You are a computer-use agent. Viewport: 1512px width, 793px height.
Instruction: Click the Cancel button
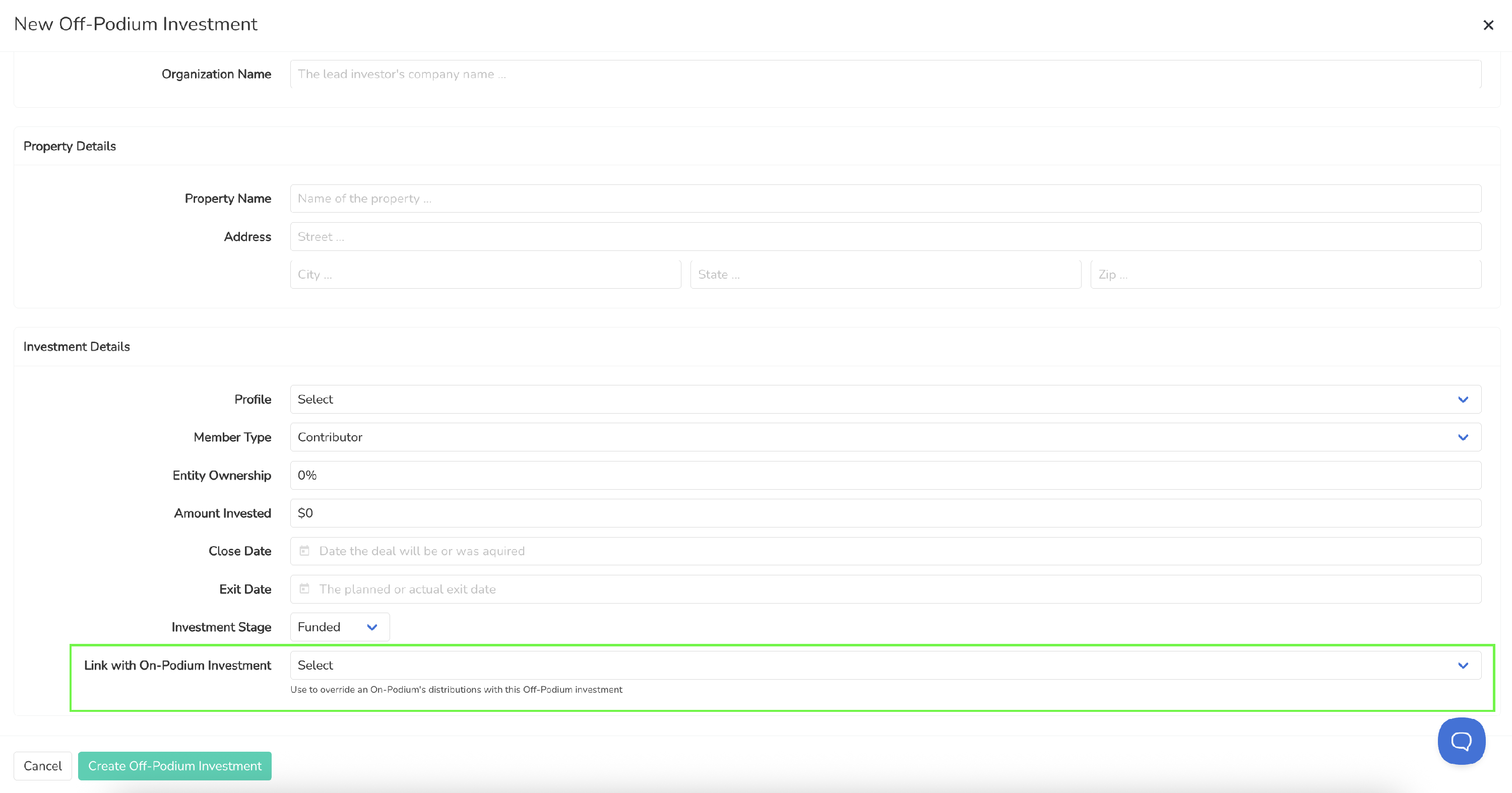pos(42,766)
